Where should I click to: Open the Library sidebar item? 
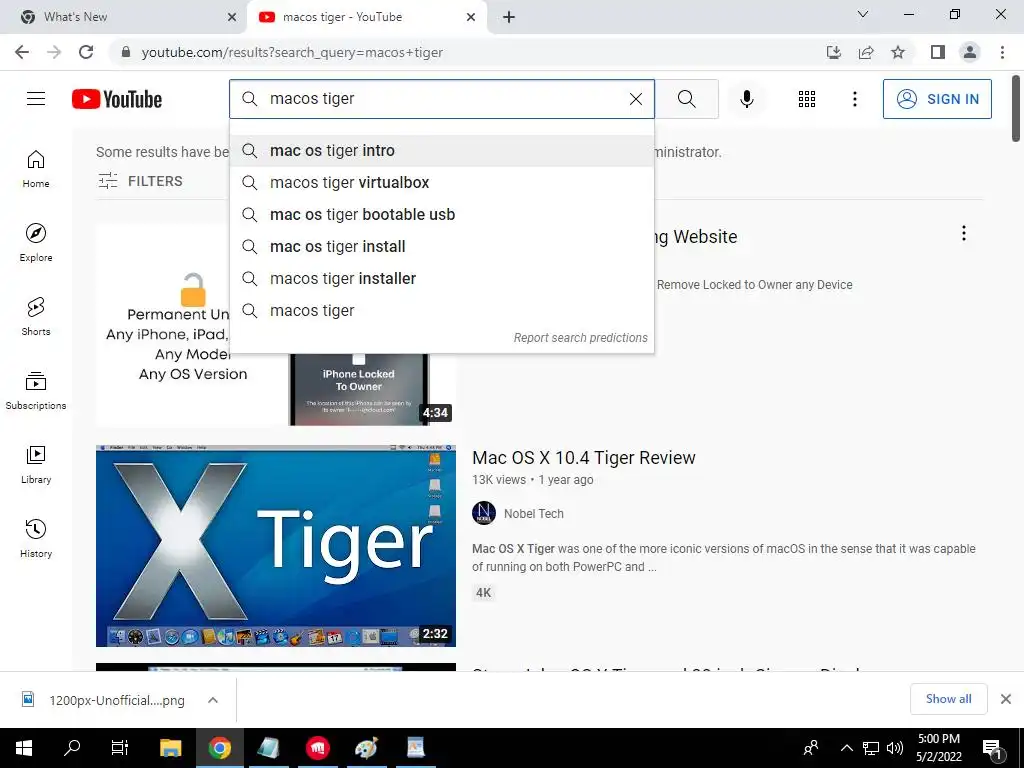tap(36, 464)
